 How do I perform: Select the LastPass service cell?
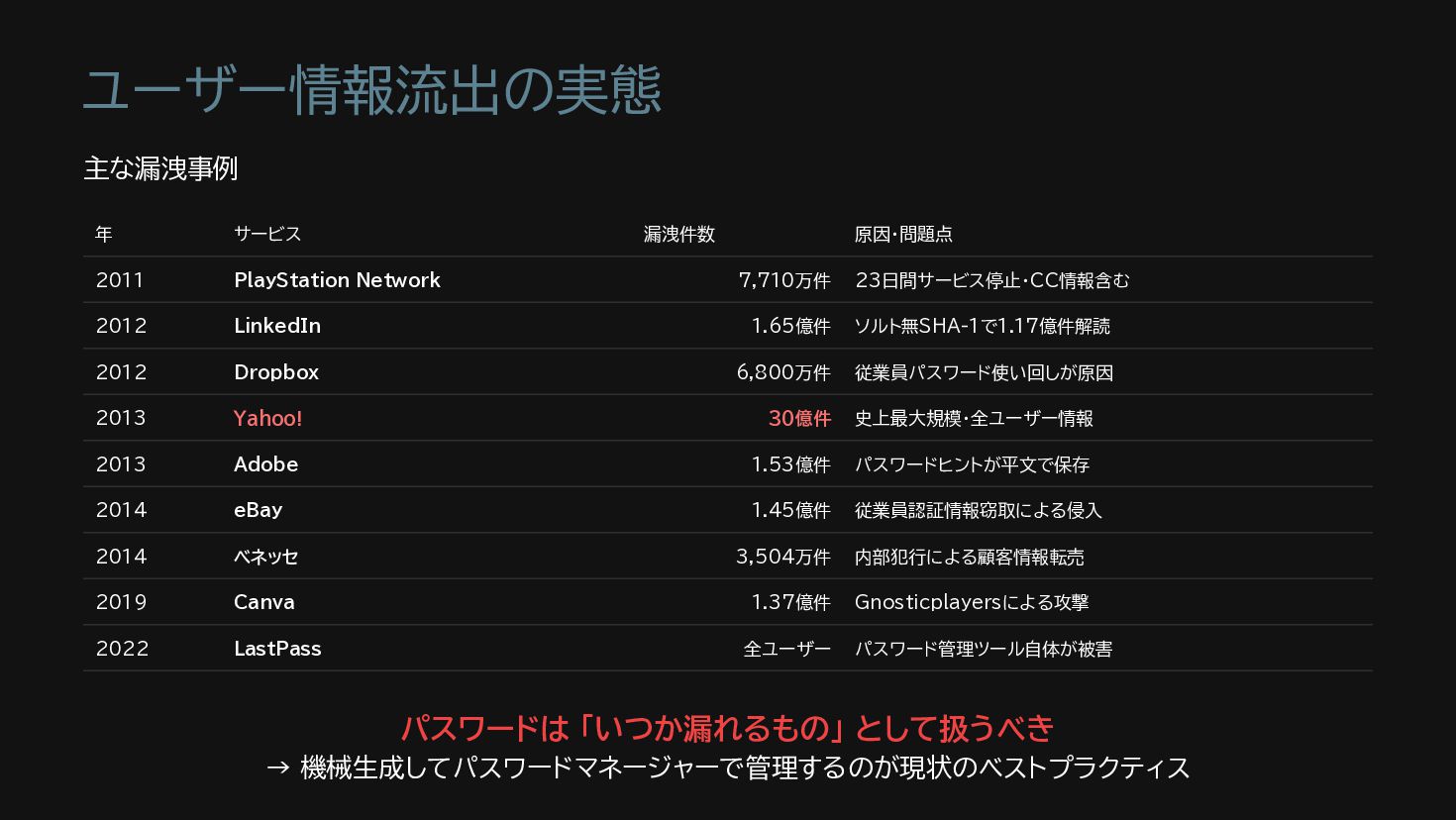coord(277,649)
